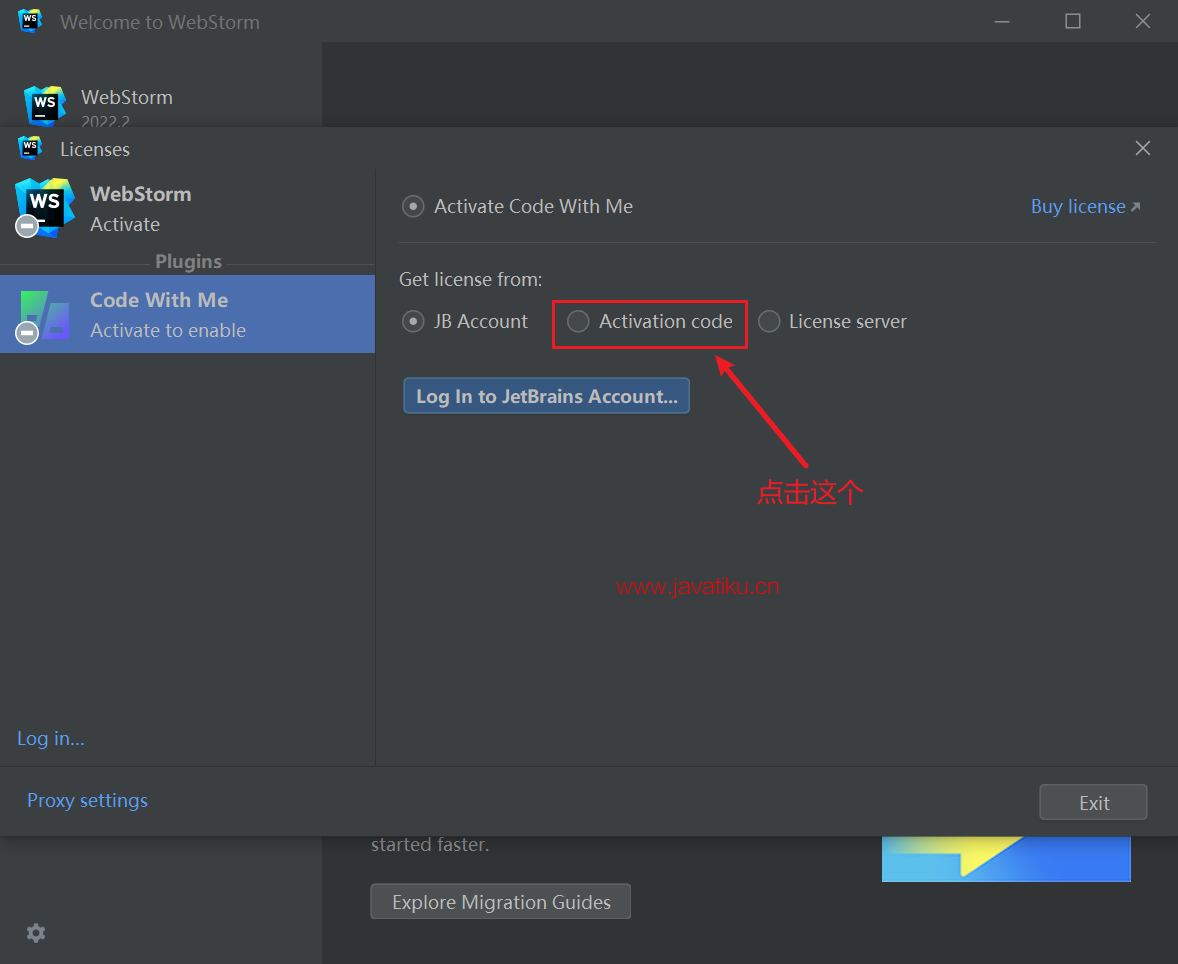Click Log In to JetBrains Account button
This screenshot has width=1178, height=964.
pyautogui.click(x=546, y=396)
